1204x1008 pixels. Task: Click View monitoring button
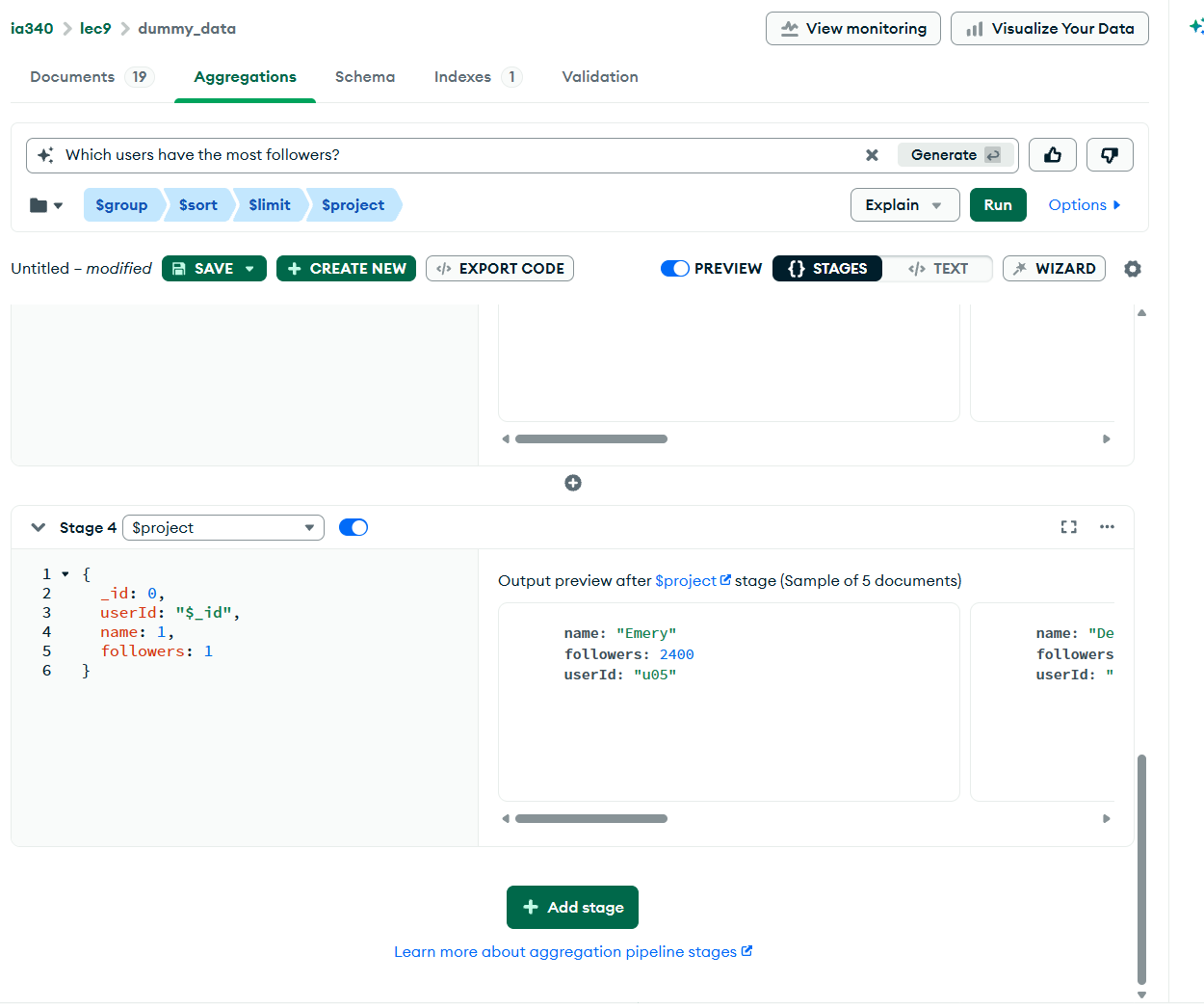pyautogui.click(x=853, y=29)
